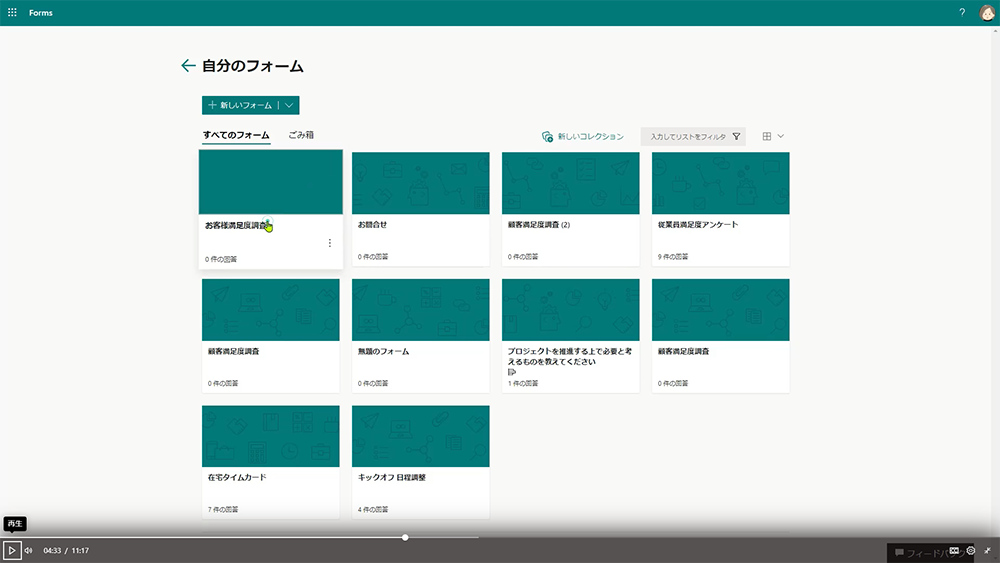Open the help question mark icon

coord(962,13)
